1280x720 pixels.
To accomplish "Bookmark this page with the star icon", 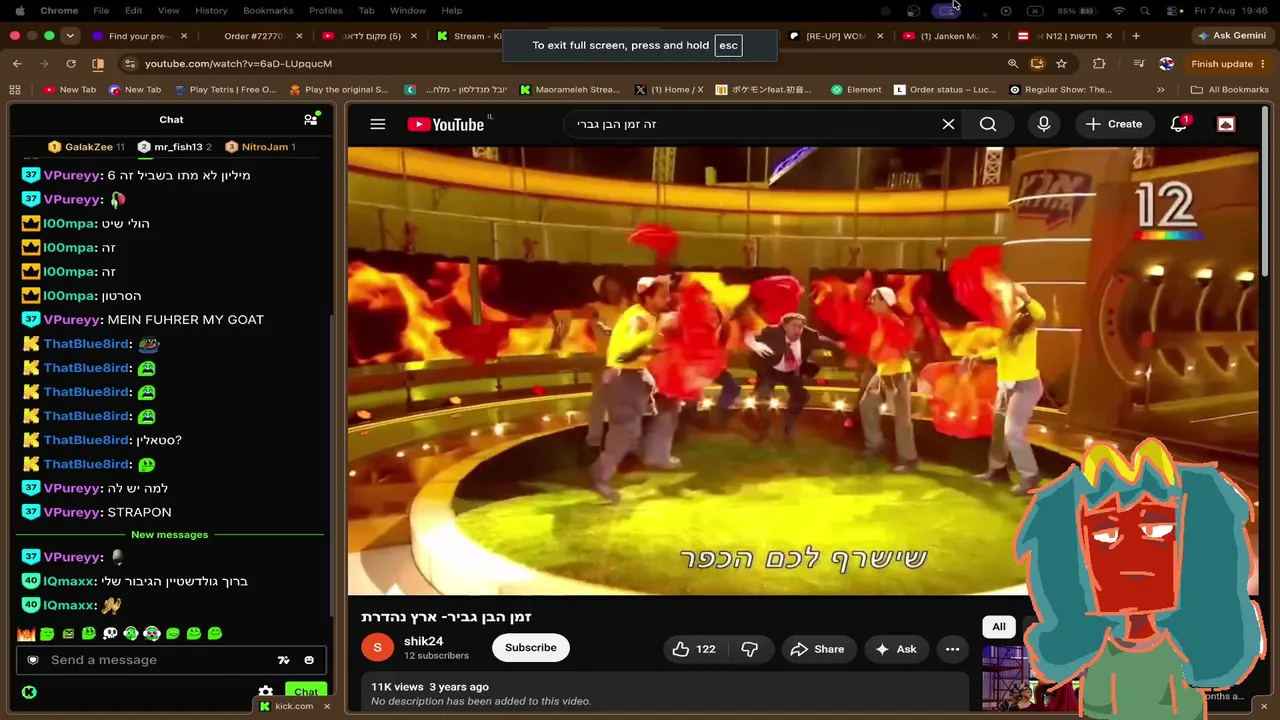I will (x=1061, y=64).
